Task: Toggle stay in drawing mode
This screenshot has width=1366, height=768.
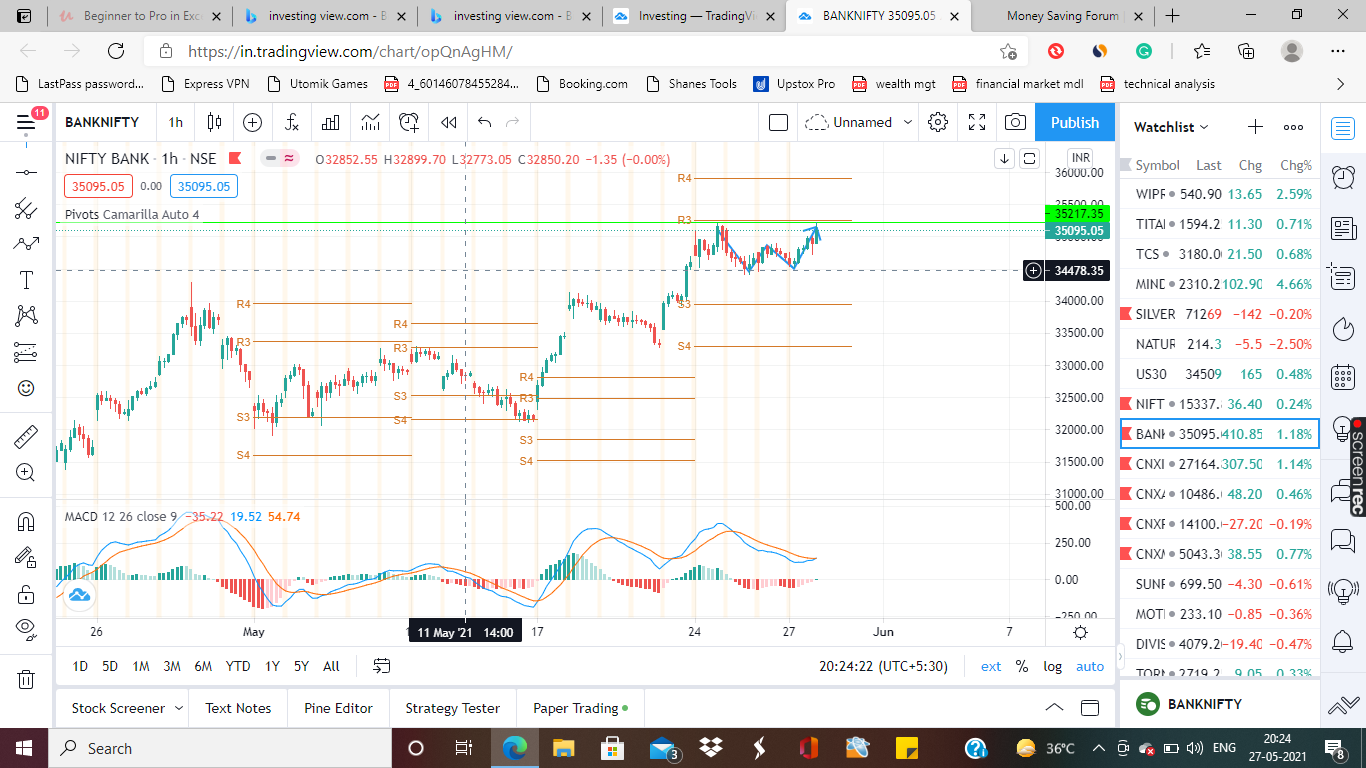Action: tap(26, 557)
